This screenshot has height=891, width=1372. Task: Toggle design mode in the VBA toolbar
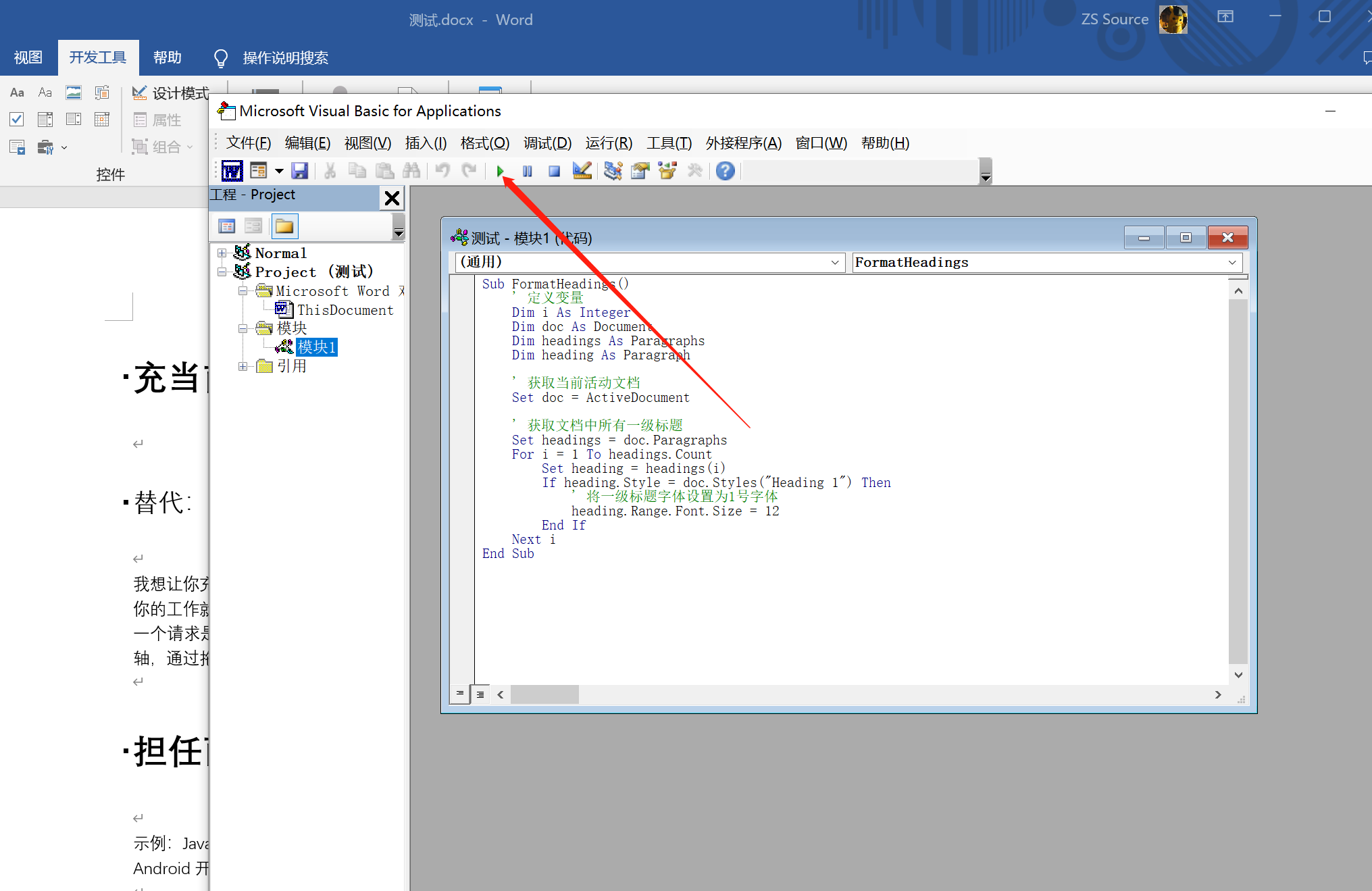[582, 171]
